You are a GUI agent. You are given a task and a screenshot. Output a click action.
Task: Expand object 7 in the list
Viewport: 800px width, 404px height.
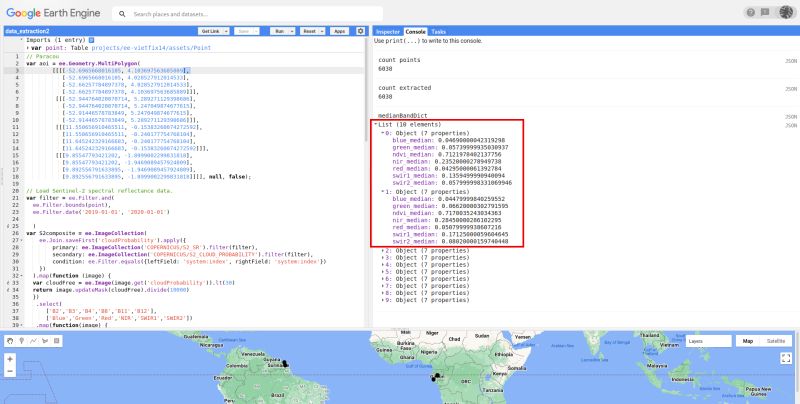click(x=383, y=286)
